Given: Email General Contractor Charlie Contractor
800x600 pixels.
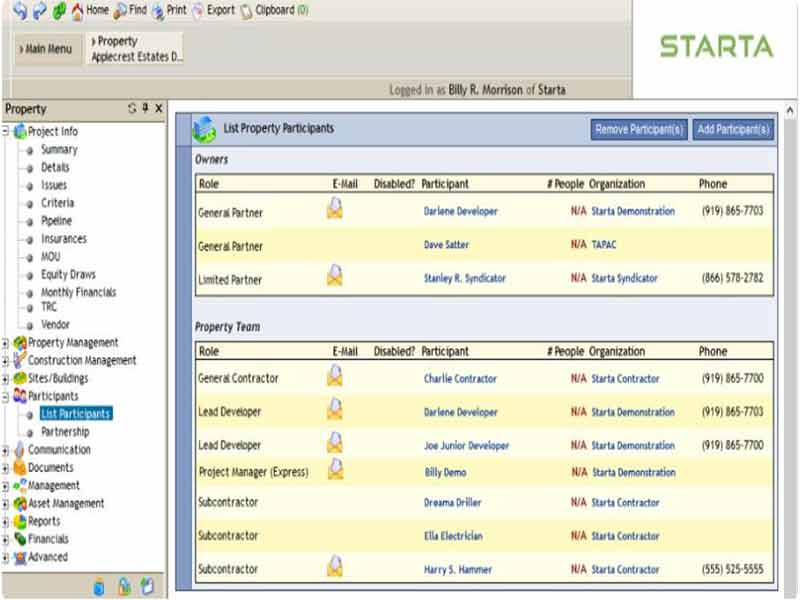Looking at the screenshot, I should point(335,376).
